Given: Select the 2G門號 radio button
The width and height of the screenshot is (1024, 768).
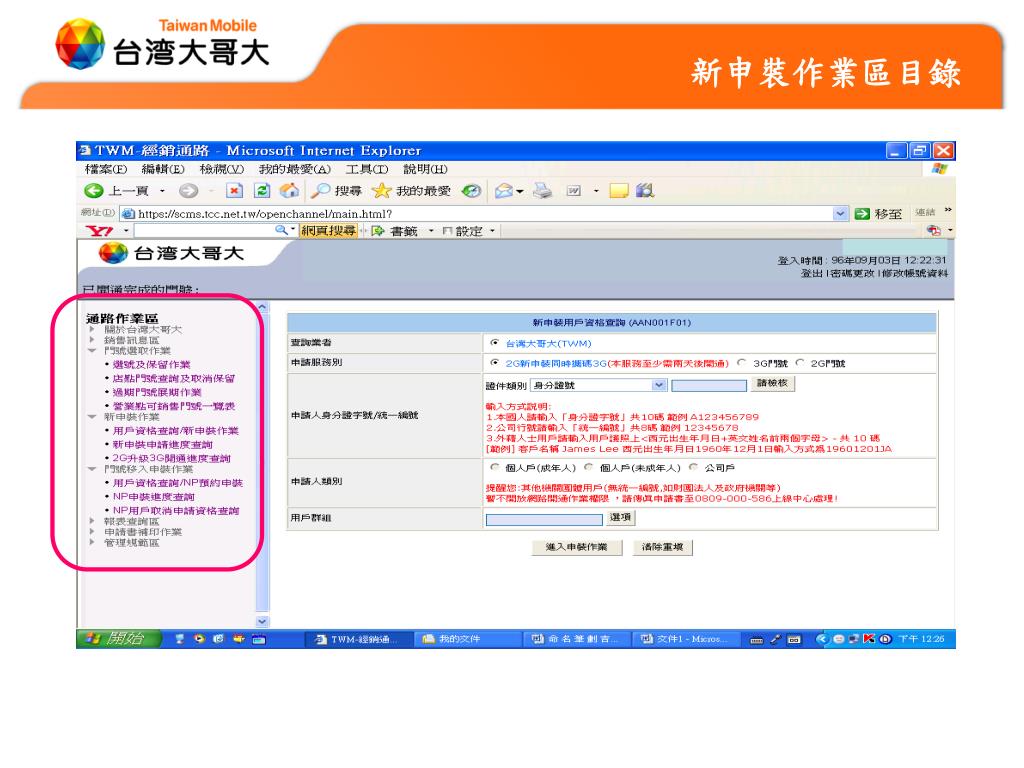Looking at the screenshot, I should pyautogui.click(x=799, y=362).
